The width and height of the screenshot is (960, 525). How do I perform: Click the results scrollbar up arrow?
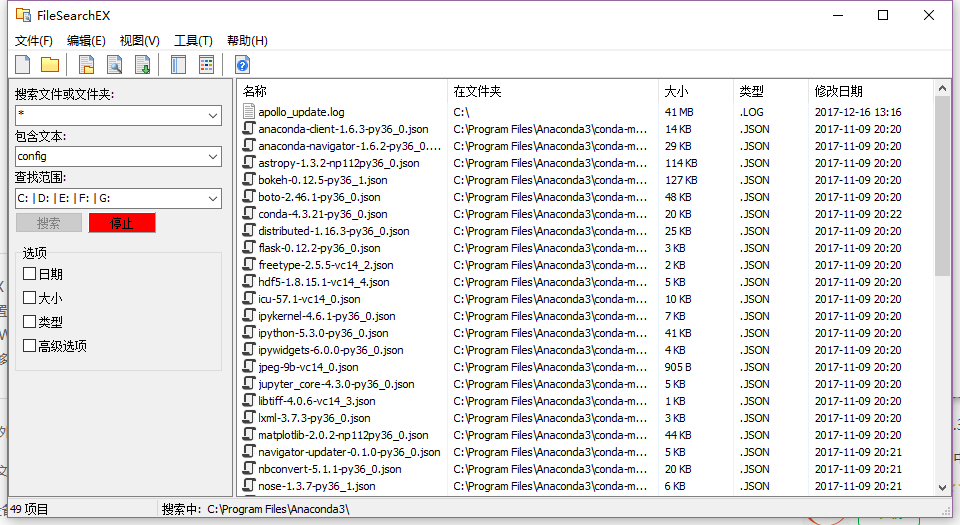click(x=943, y=89)
